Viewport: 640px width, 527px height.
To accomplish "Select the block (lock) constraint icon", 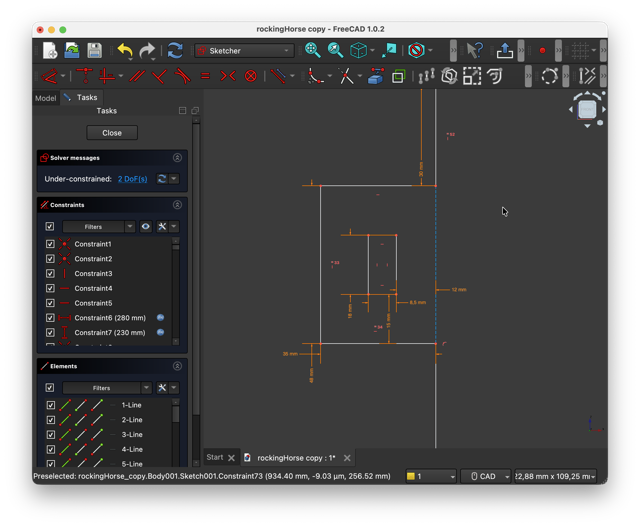I will coord(251,76).
